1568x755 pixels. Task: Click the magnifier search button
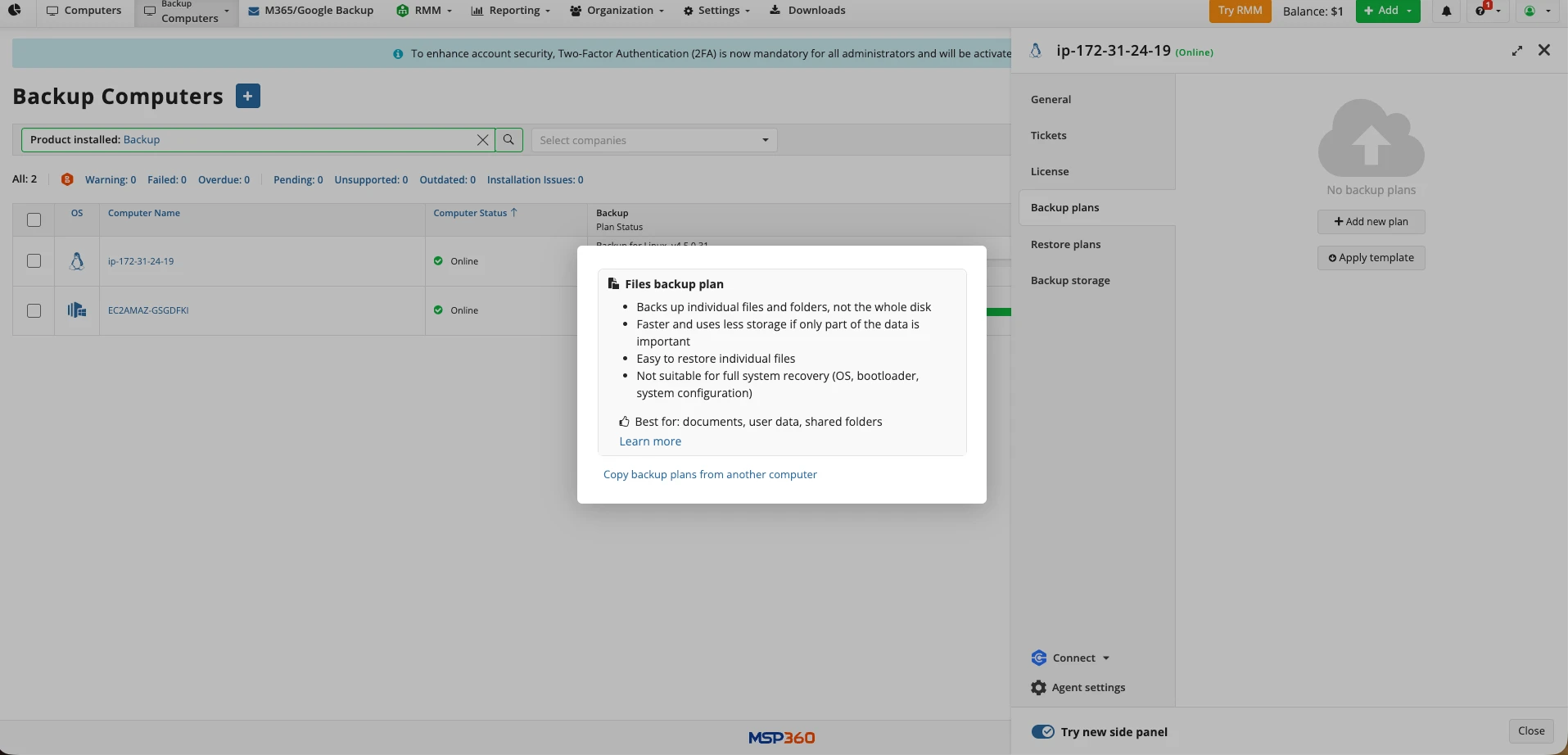(x=508, y=140)
